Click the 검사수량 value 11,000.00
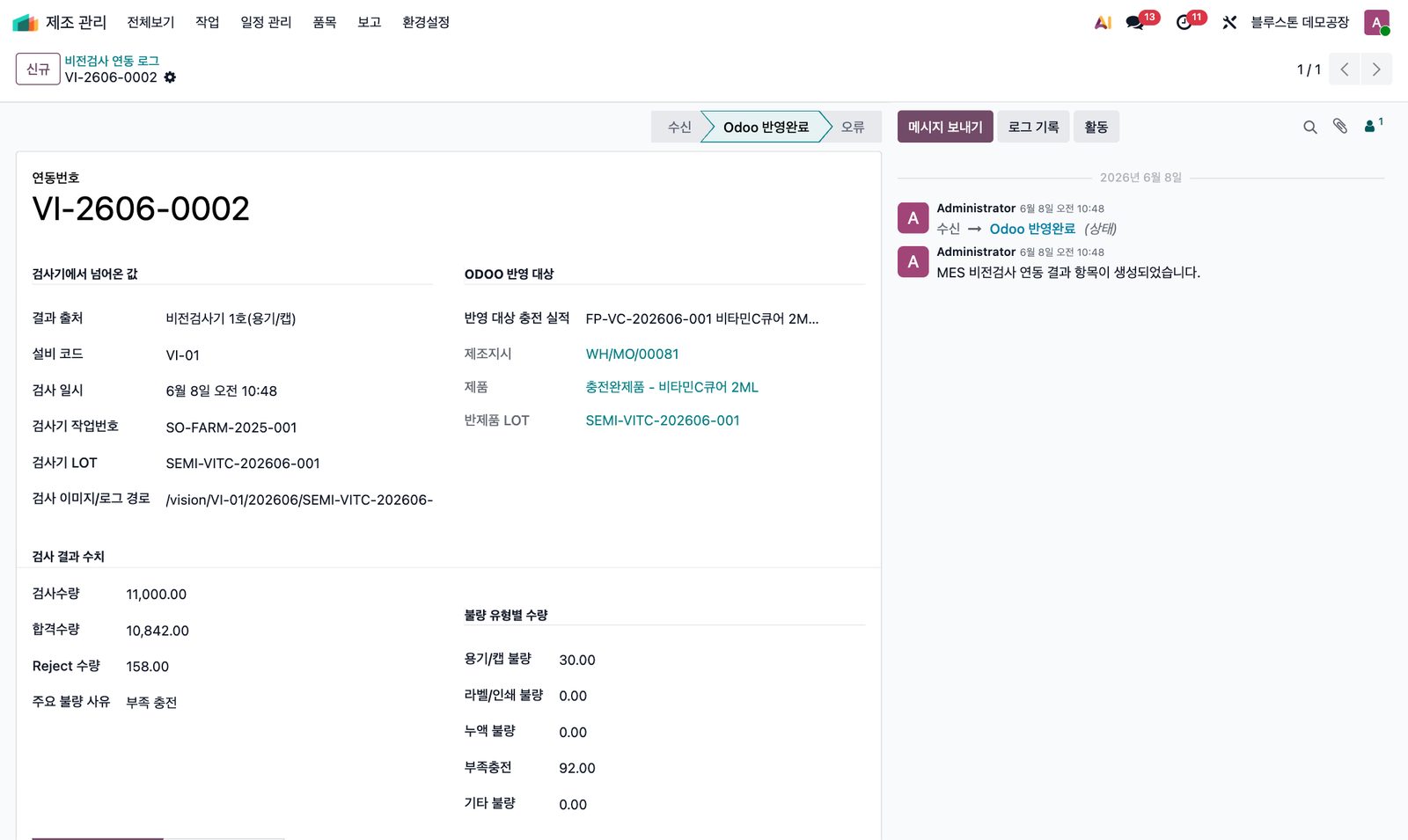 157,595
